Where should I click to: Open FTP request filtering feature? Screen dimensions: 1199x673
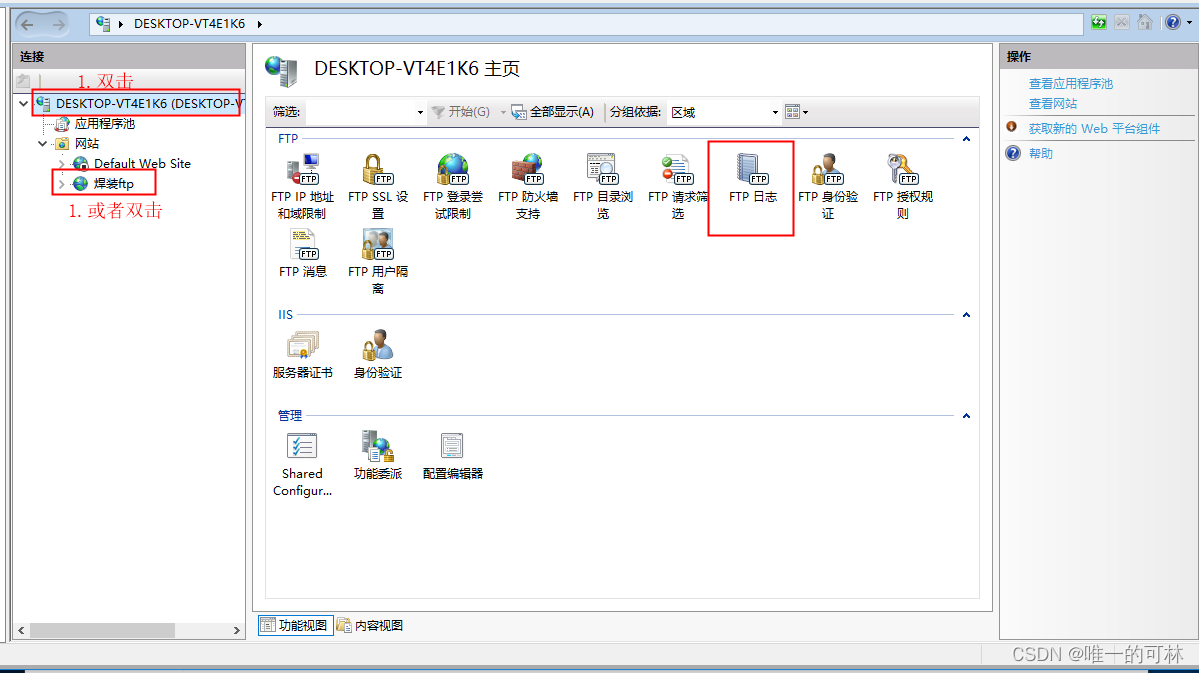tap(677, 186)
